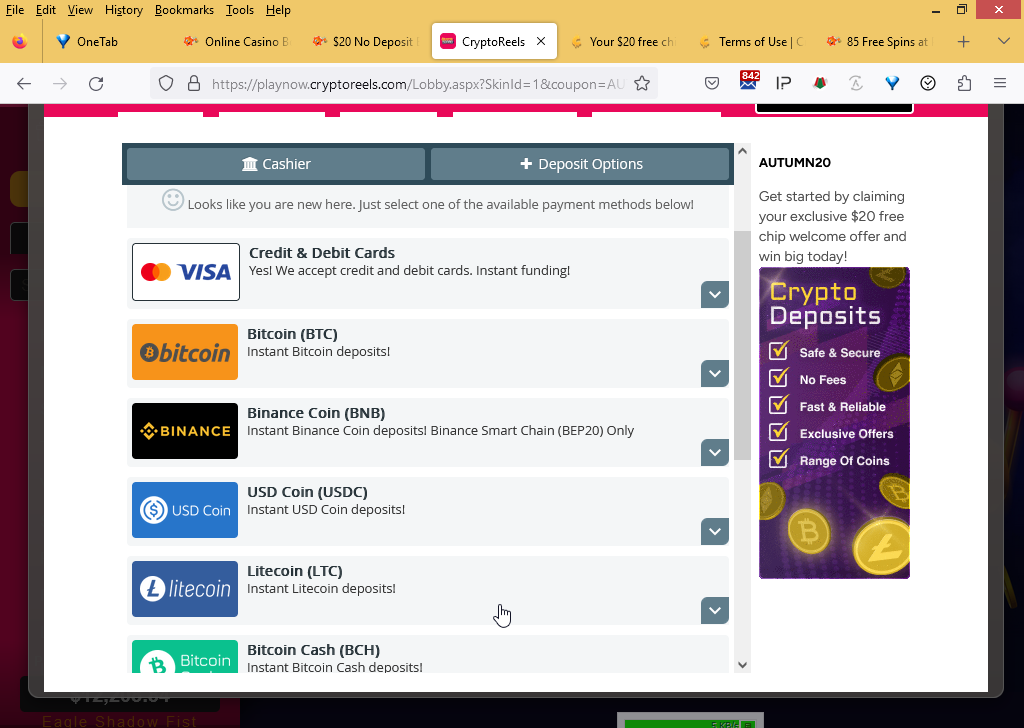
Task: Switch to the OneTab browser tab
Action: click(x=96, y=42)
